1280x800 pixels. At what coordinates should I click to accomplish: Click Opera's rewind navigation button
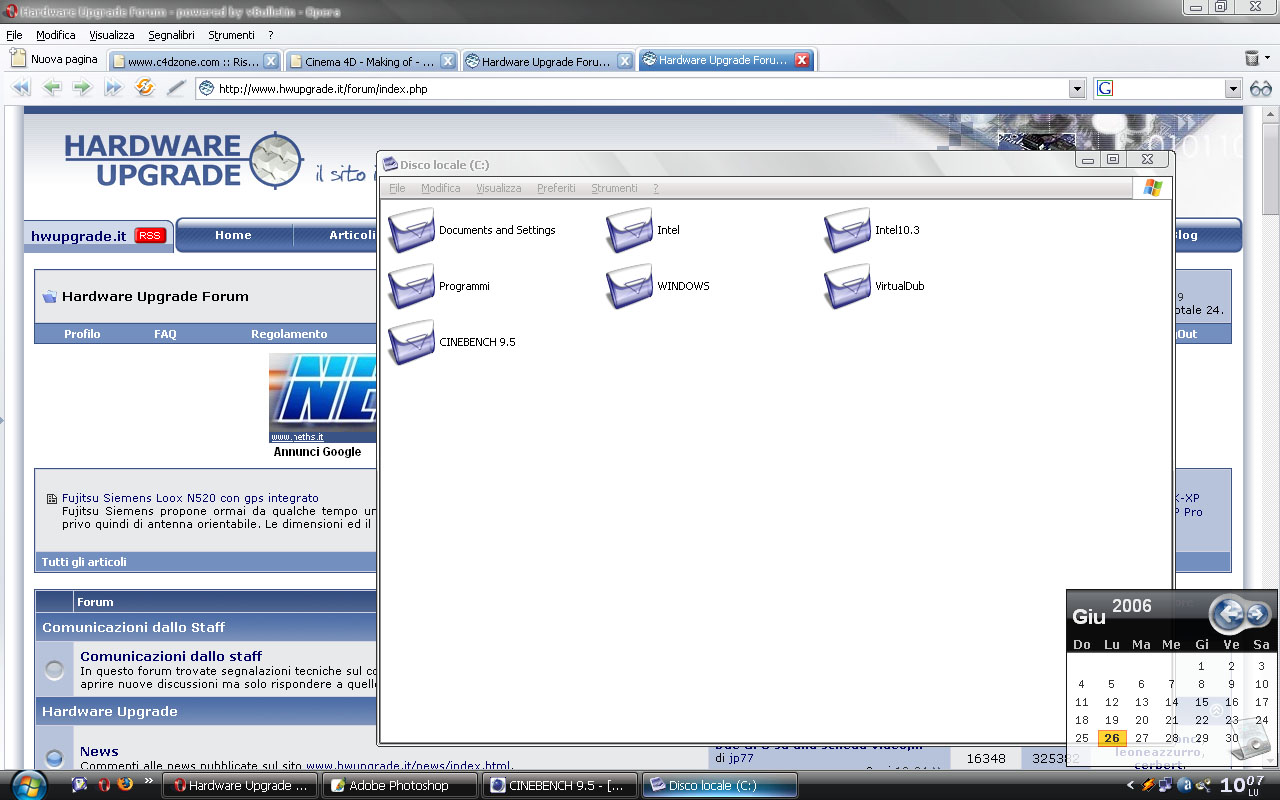coord(21,88)
